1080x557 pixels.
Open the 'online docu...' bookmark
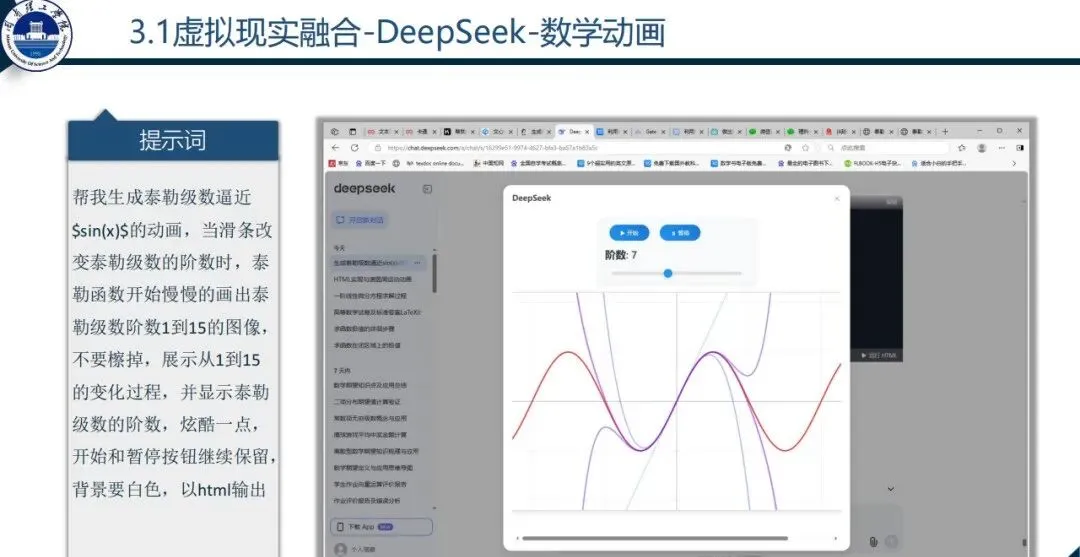click(436, 164)
